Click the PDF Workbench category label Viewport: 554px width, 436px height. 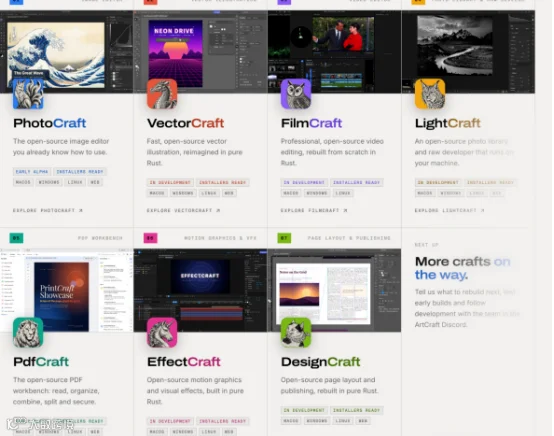[x=100, y=238]
